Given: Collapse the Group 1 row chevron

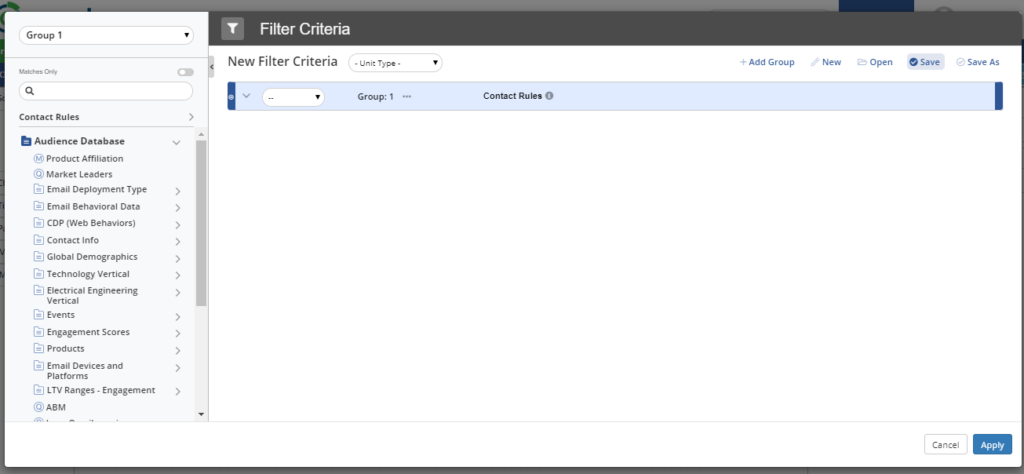Looking at the screenshot, I should tap(247, 96).
